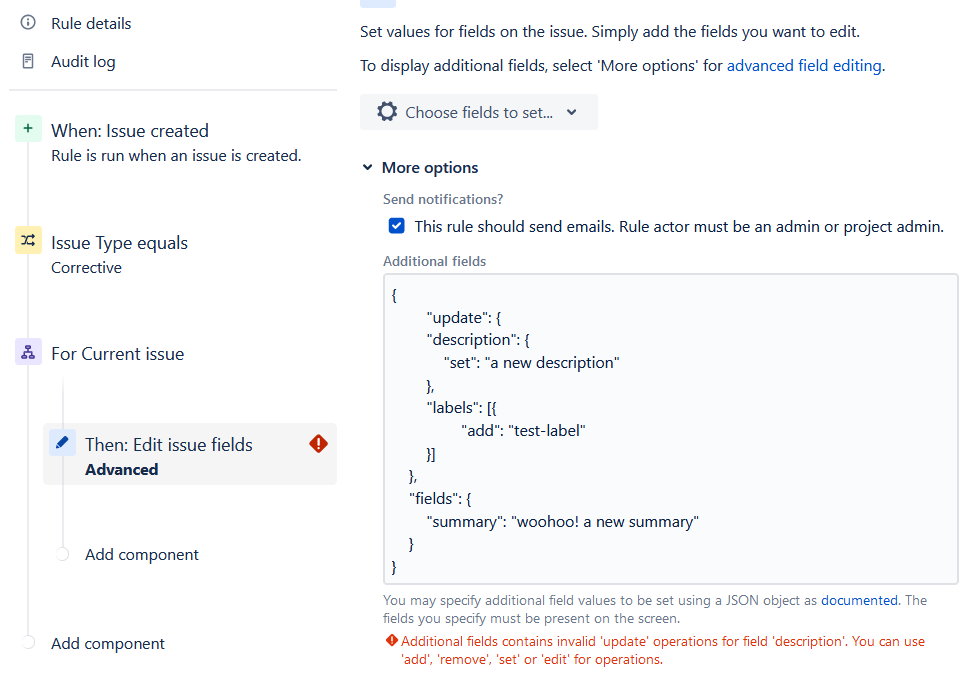Screen dimensions: 976x681
Task: Select the Issue Type equals condition
Action: (x=119, y=243)
